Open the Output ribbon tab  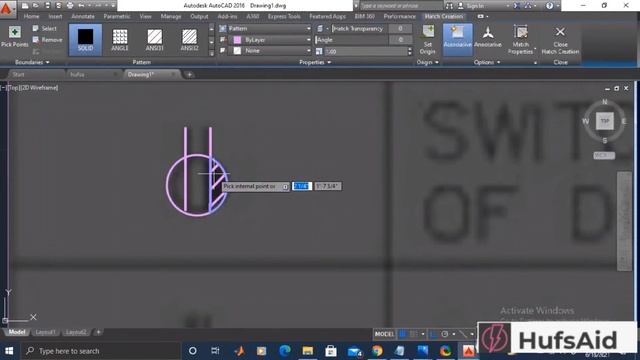(x=199, y=16)
